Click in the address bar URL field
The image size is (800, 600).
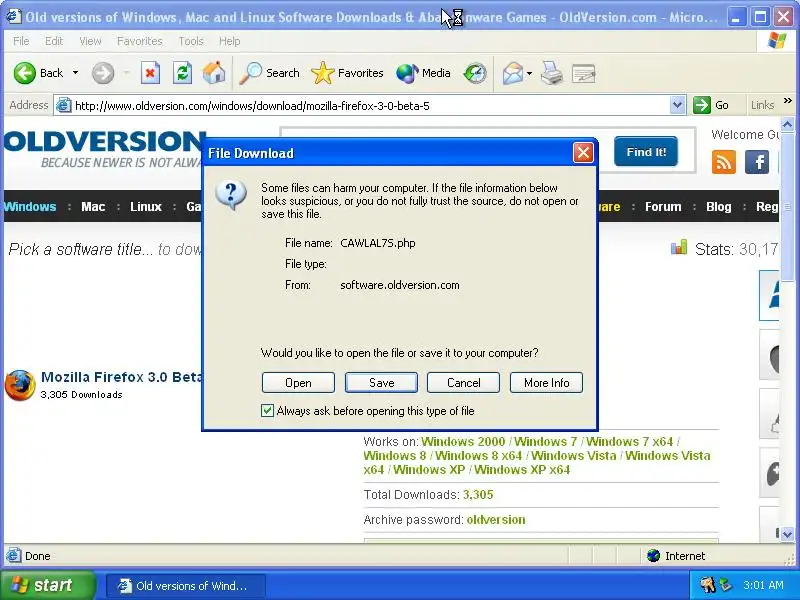[370, 106]
